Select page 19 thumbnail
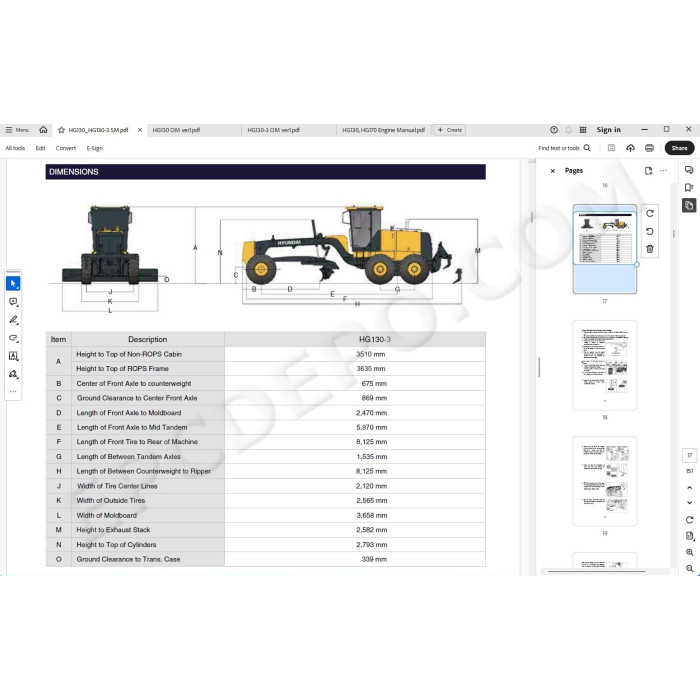 [x=604, y=481]
